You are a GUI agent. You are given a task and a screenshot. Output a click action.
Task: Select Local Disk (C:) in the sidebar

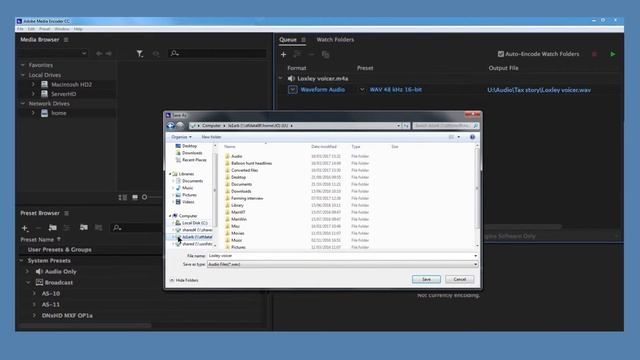coord(194,223)
